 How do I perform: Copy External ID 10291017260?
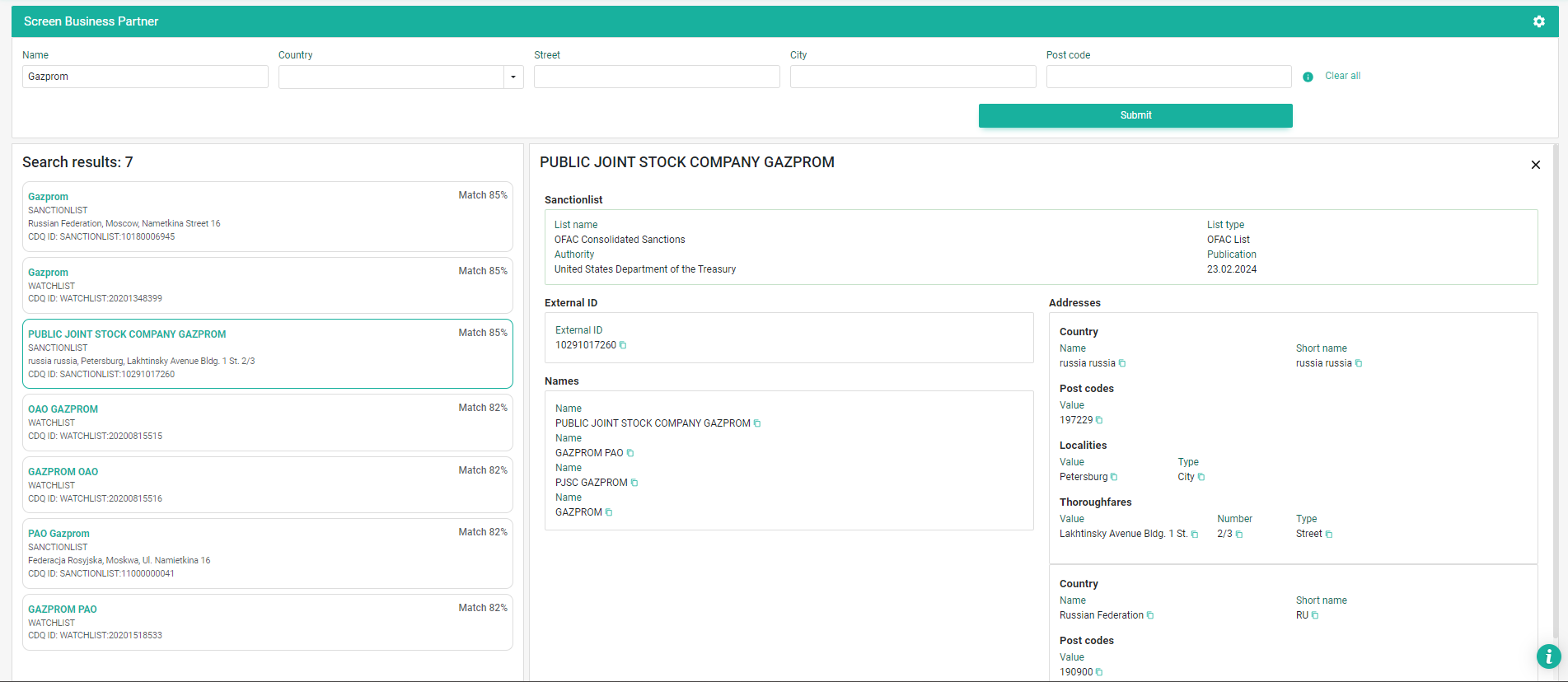coord(623,345)
